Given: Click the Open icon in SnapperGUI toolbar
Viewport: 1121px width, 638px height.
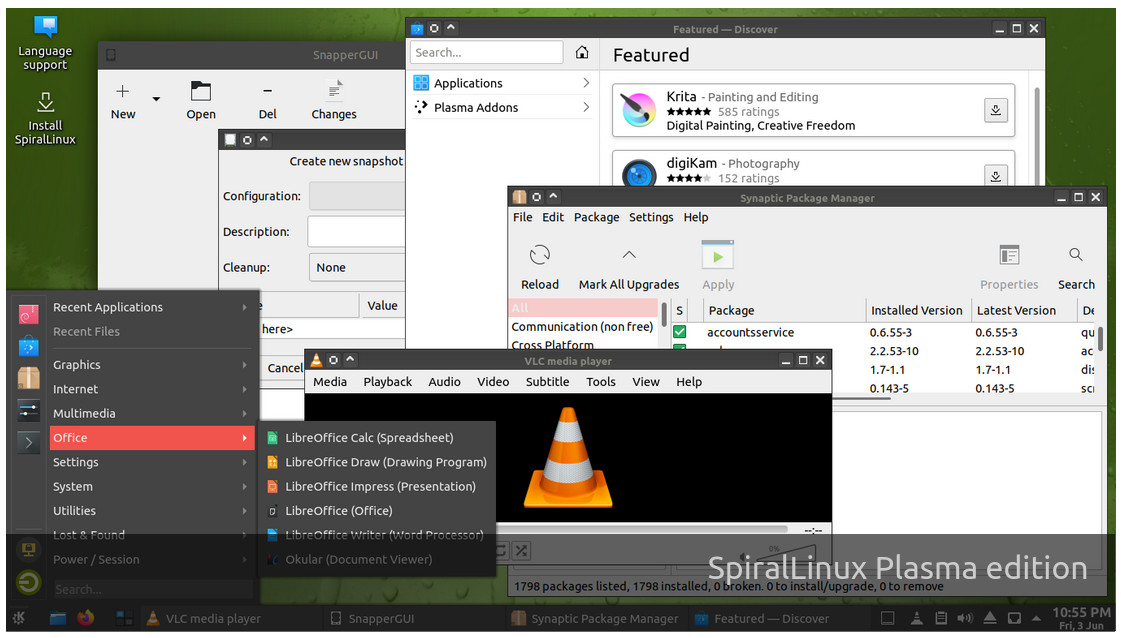Looking at the screenshot, I should 201,92.
